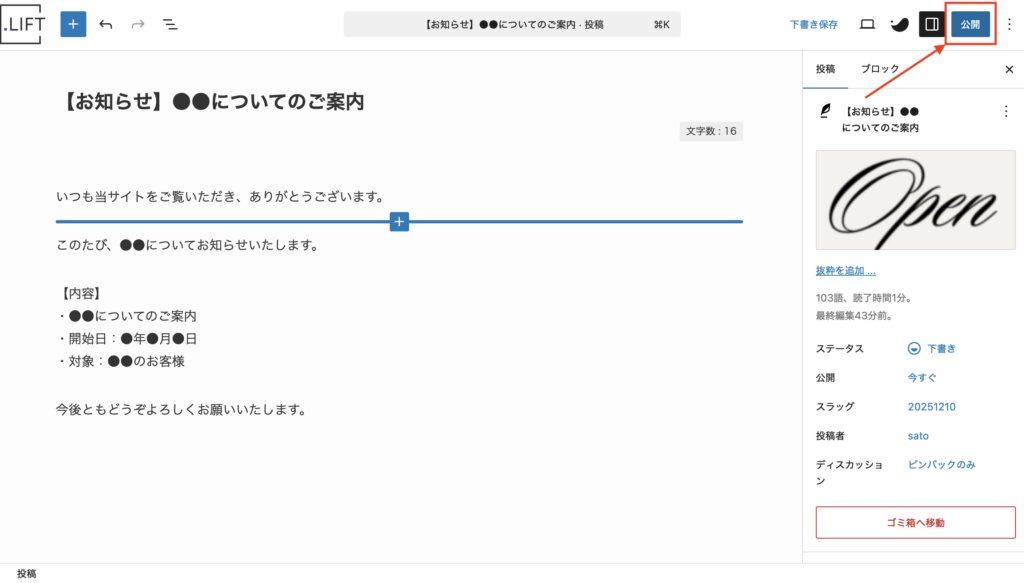Click the dark leaf-shaped plugin icon

tap(899, 24)
